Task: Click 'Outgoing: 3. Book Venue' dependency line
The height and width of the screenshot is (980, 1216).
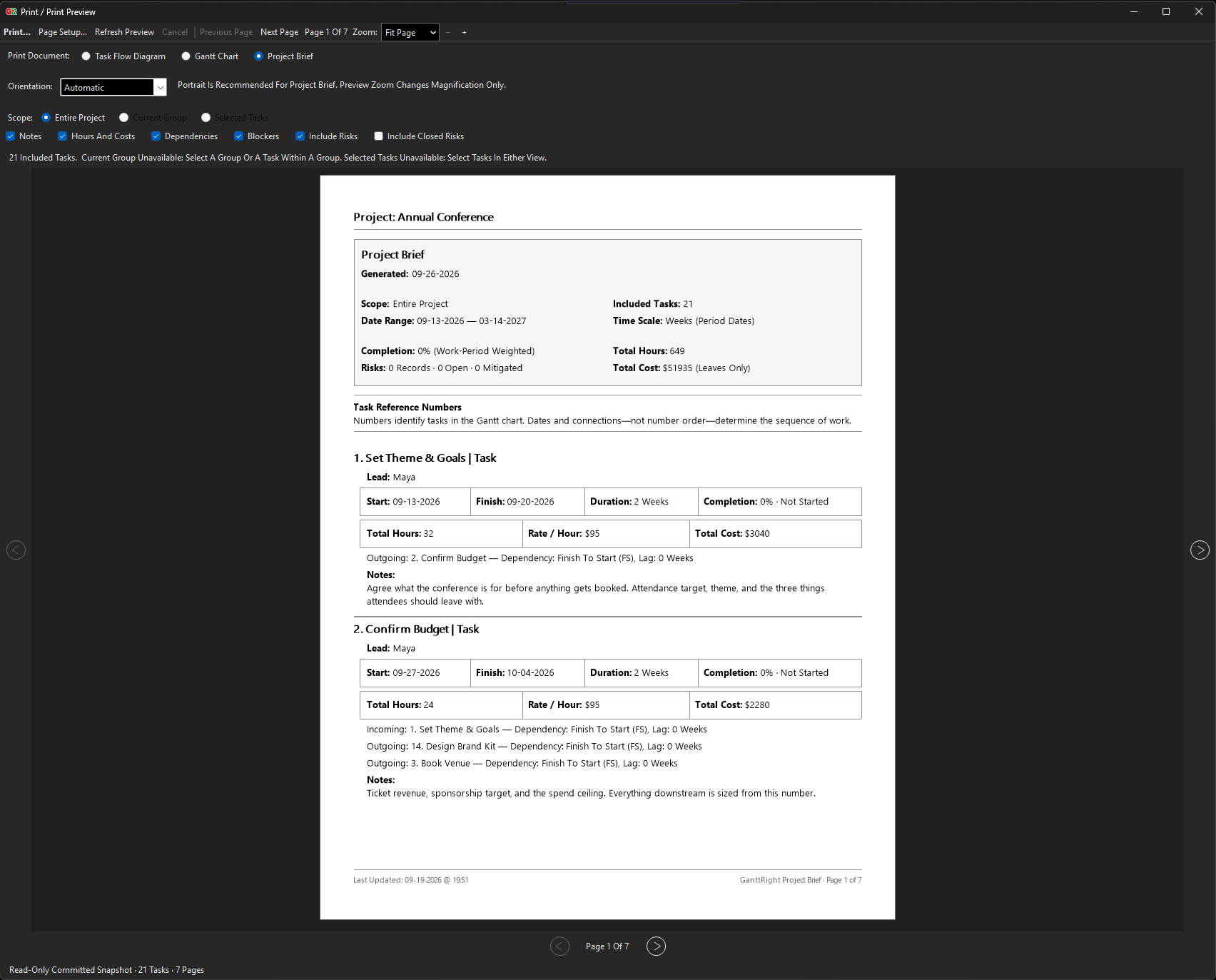Action: [x=522, y=764]
